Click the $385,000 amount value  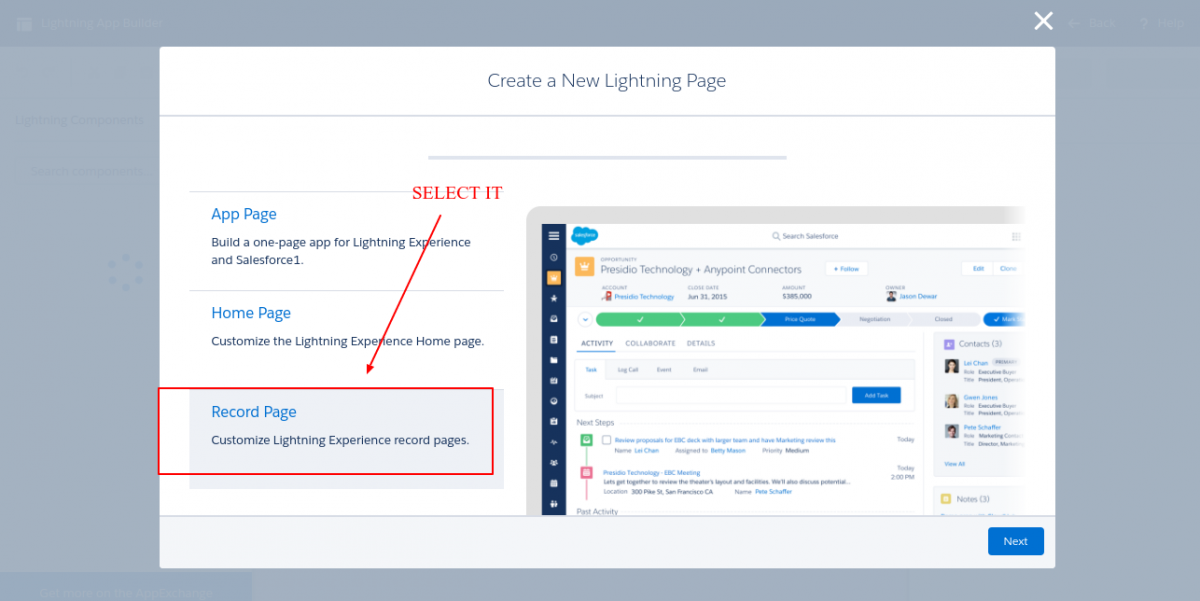pos(797,297)
